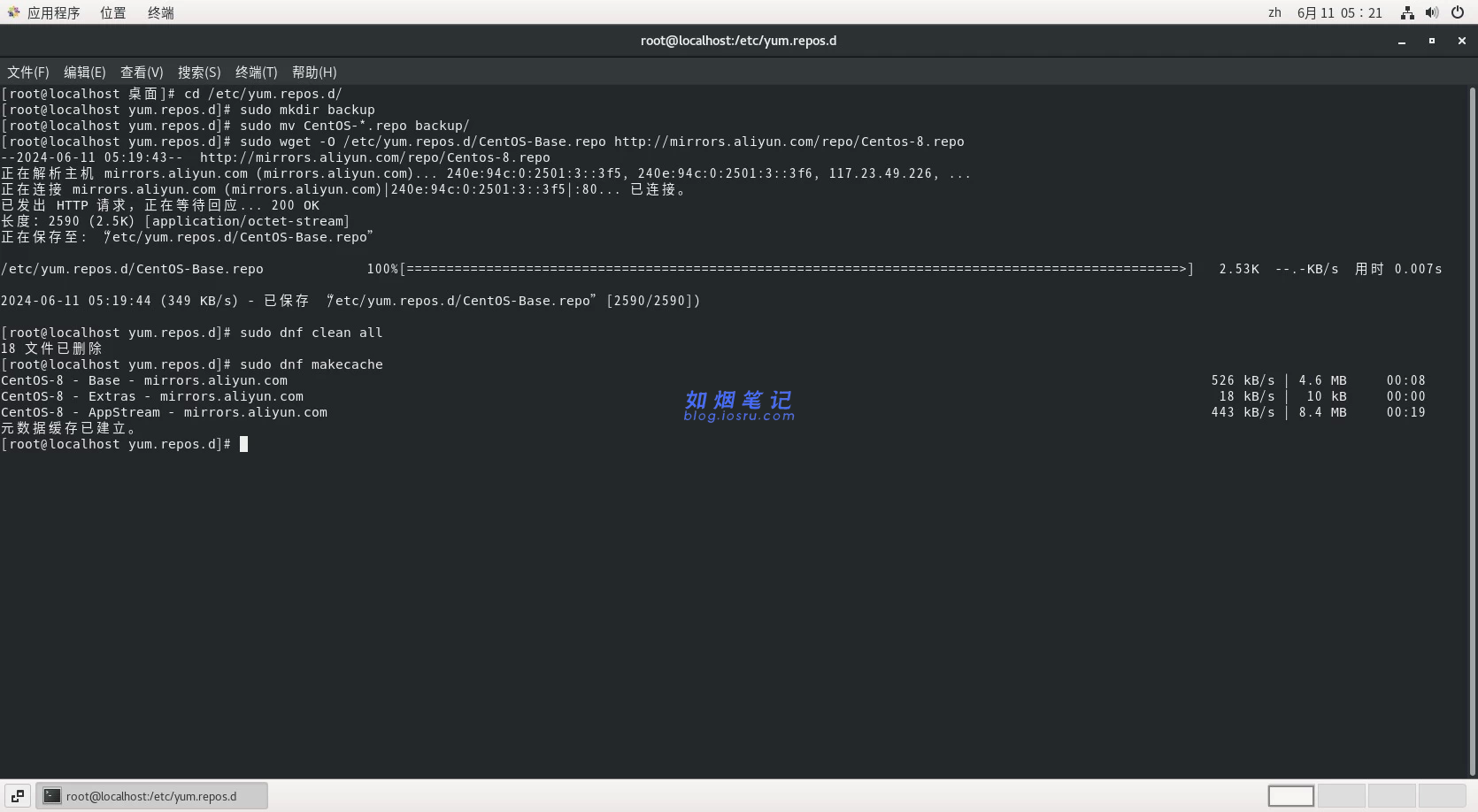This screenshot has height=812, width=1478.
Task: Switch to the first workspace
Action: tap(1291, 796)
